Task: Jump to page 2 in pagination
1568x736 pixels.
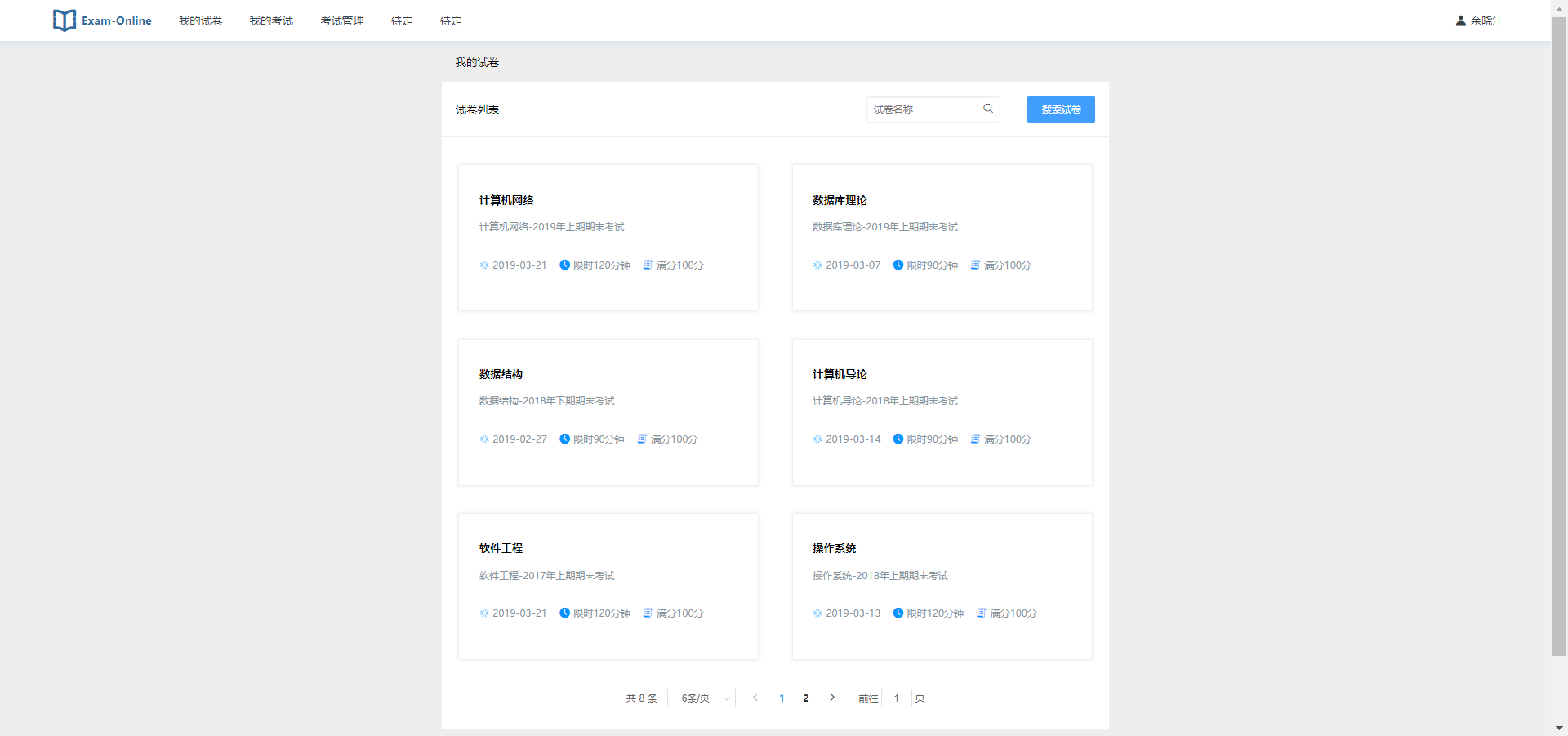Action: (x=806, y=698)
